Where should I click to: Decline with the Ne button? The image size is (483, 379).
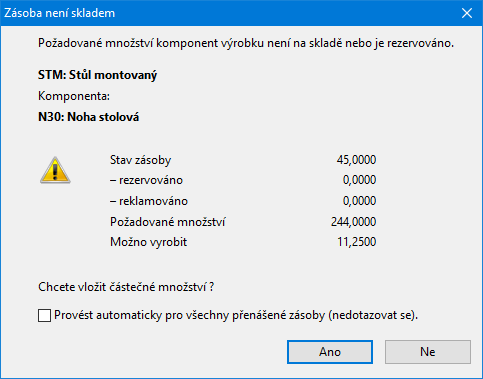pos(428,352)
